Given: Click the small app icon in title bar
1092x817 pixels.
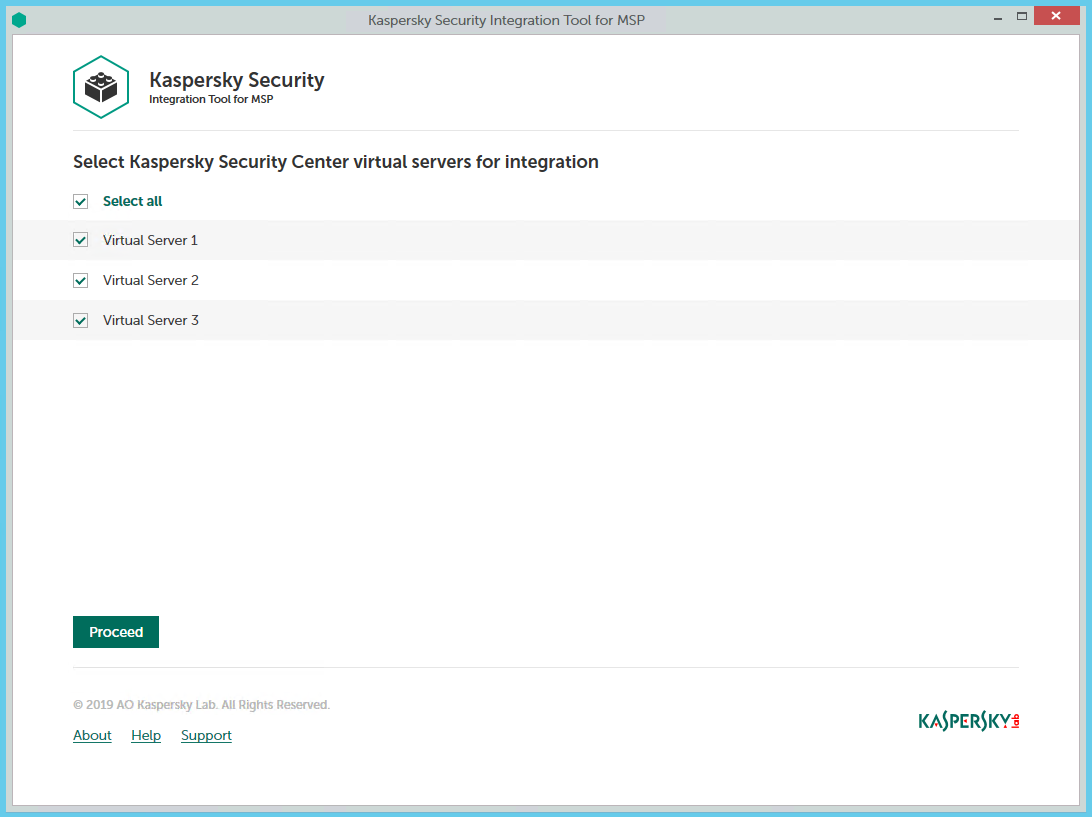Looking at the screenshot, I should click(19, 20).
